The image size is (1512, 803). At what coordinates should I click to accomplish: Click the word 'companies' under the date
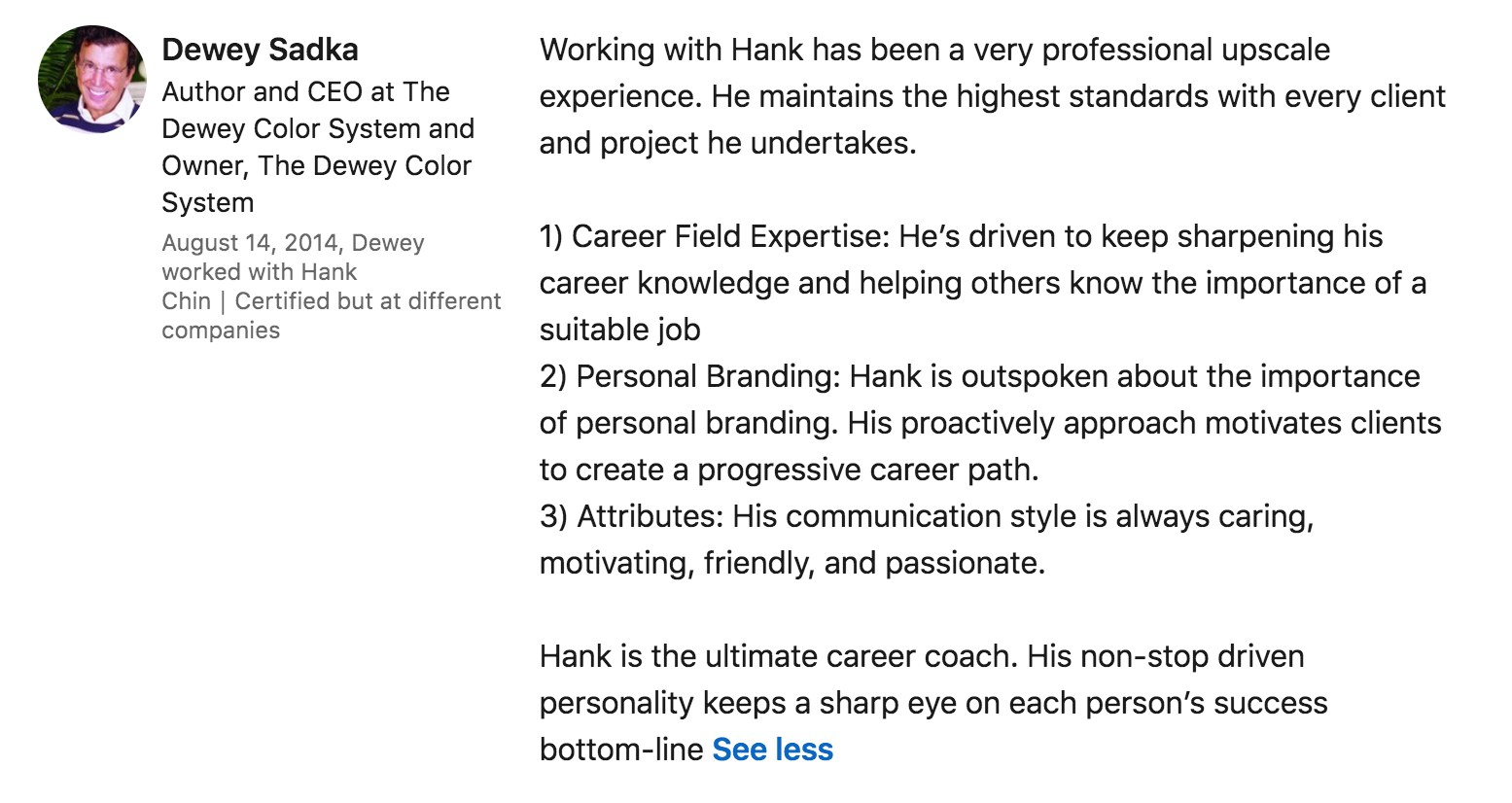pyautogui.click(x=221, y=331)
